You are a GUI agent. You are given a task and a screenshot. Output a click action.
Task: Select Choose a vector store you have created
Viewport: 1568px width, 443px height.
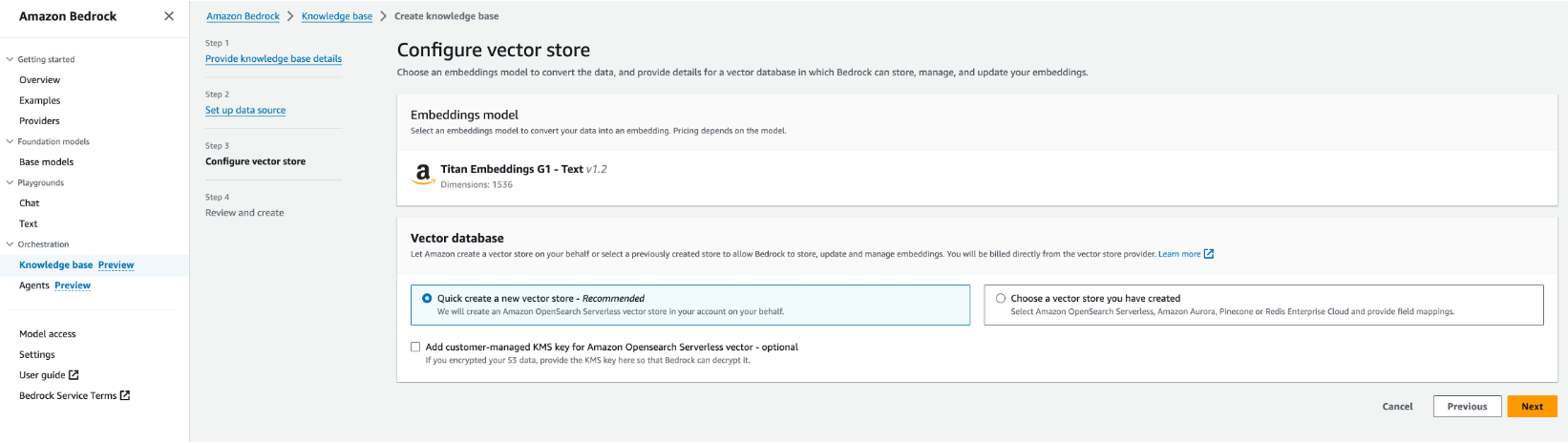tap(1001, 299)
